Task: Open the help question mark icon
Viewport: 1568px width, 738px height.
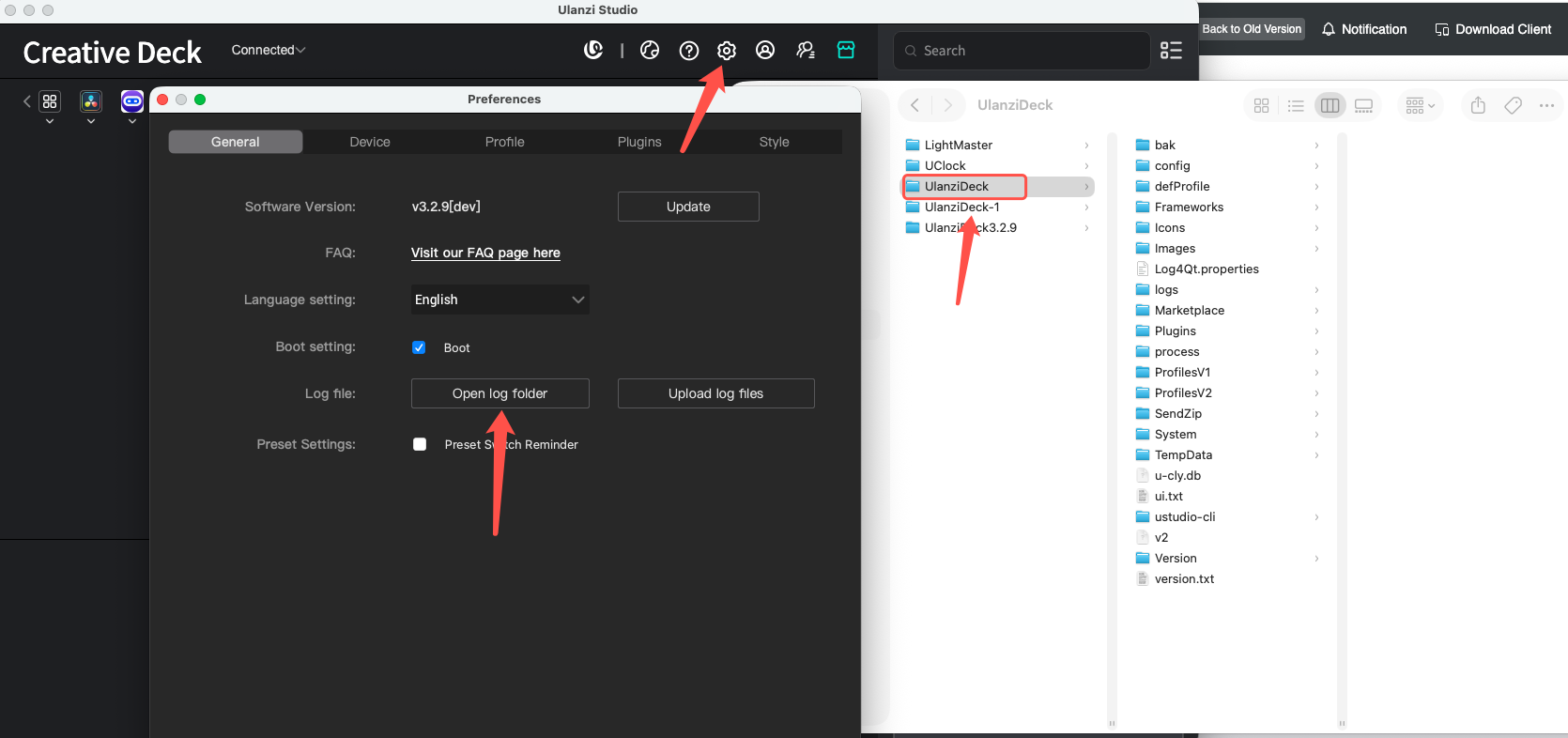Action: [x=689, y=51]
